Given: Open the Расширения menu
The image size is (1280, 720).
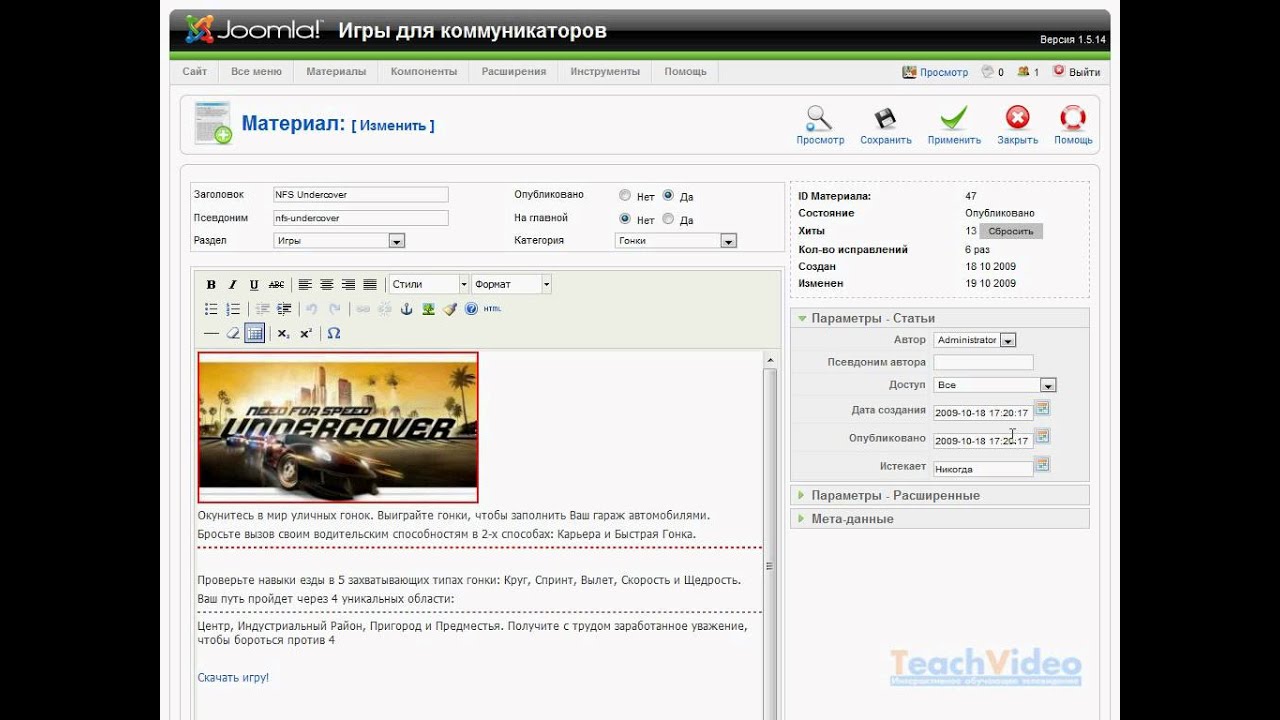Looking at the screenshot, I should 514,72.
